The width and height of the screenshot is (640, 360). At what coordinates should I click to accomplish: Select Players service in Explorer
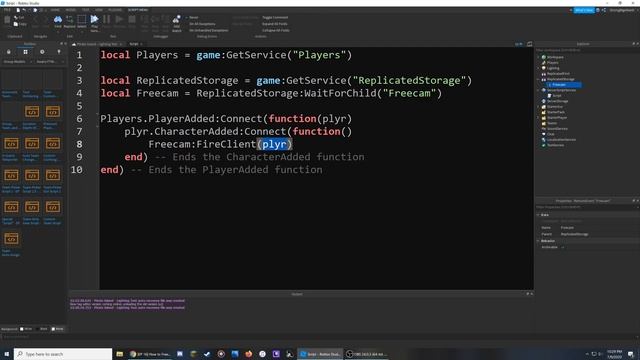tap(553, 62)
